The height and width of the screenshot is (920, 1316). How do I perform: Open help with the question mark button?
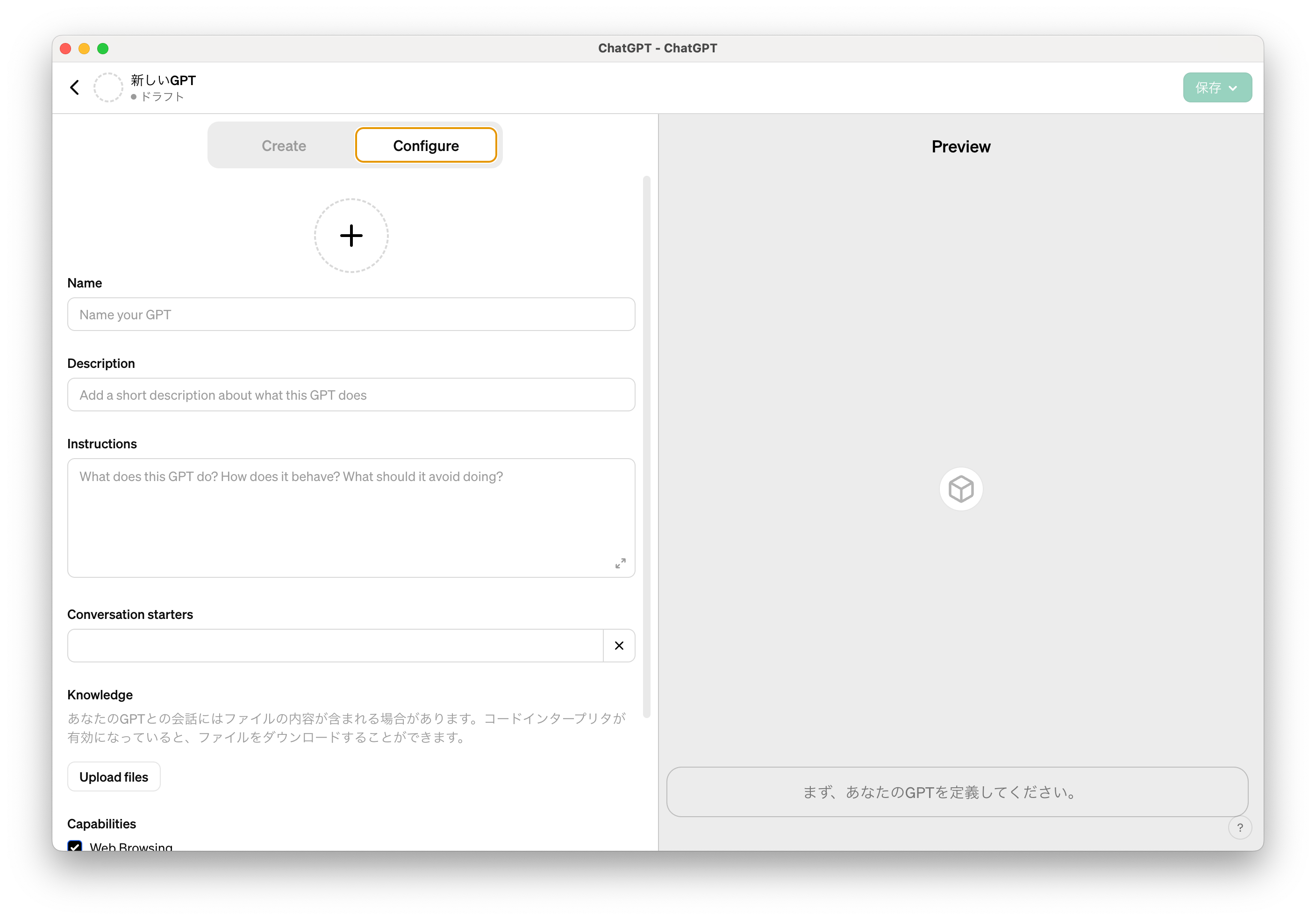(x=1240, y=828)
